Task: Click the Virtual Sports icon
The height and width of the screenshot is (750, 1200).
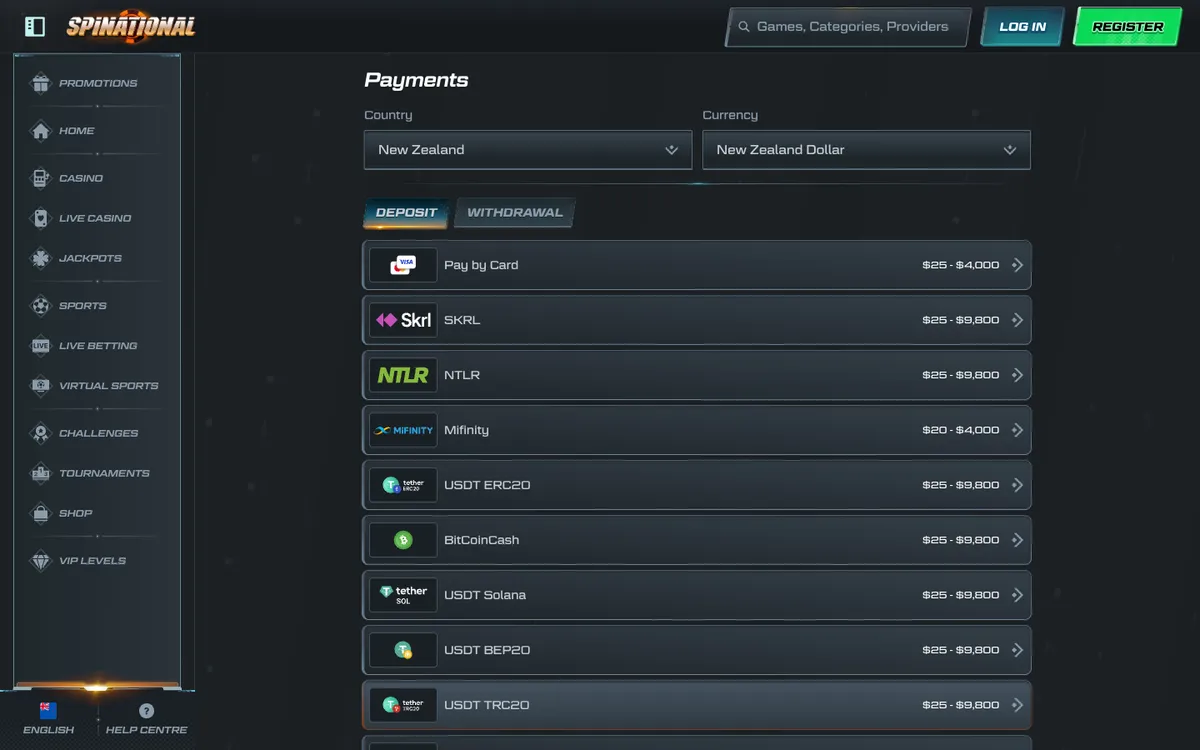Action: coord(41,386)
